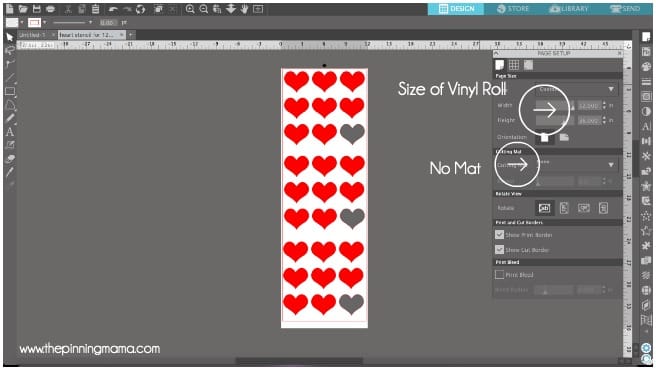This screenshot has height=370, width=656.
Task: Click the Zoom In magnifier icon
Action: 190,9
